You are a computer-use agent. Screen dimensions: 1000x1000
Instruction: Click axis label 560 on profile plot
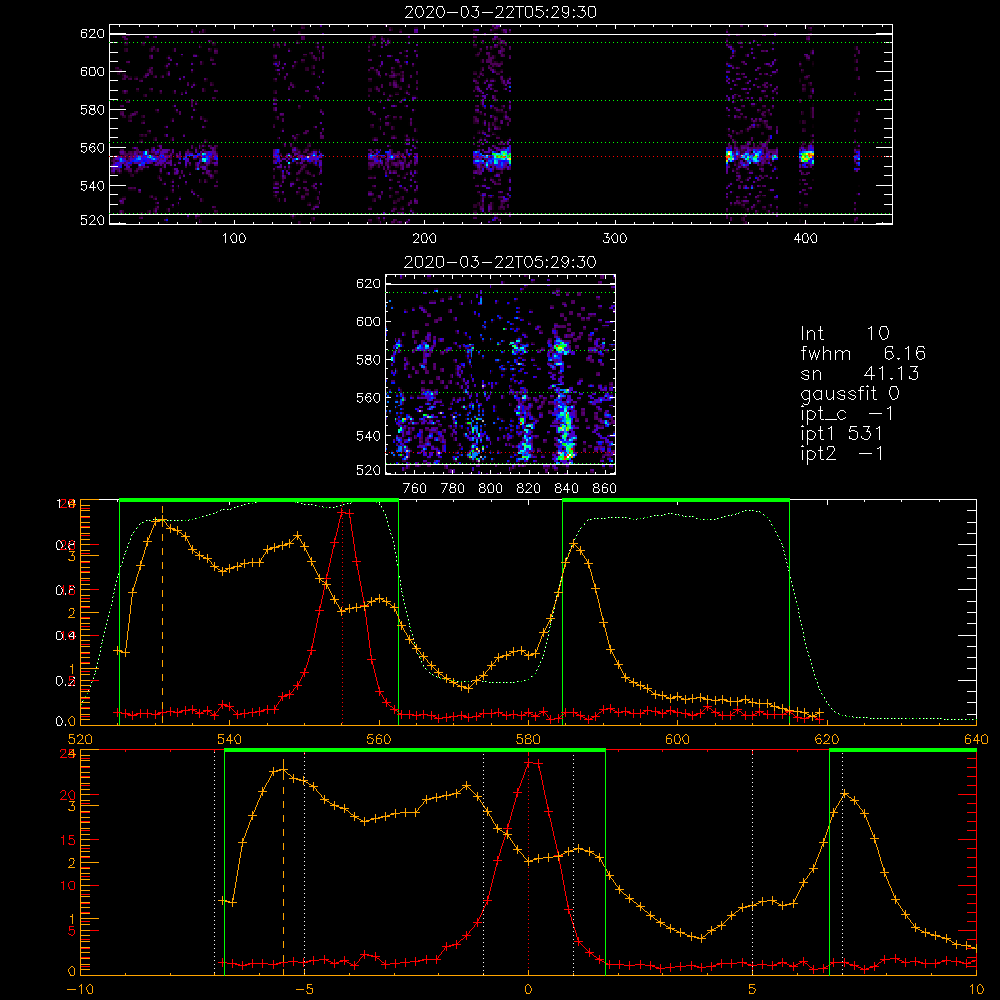tap(379, 739)
